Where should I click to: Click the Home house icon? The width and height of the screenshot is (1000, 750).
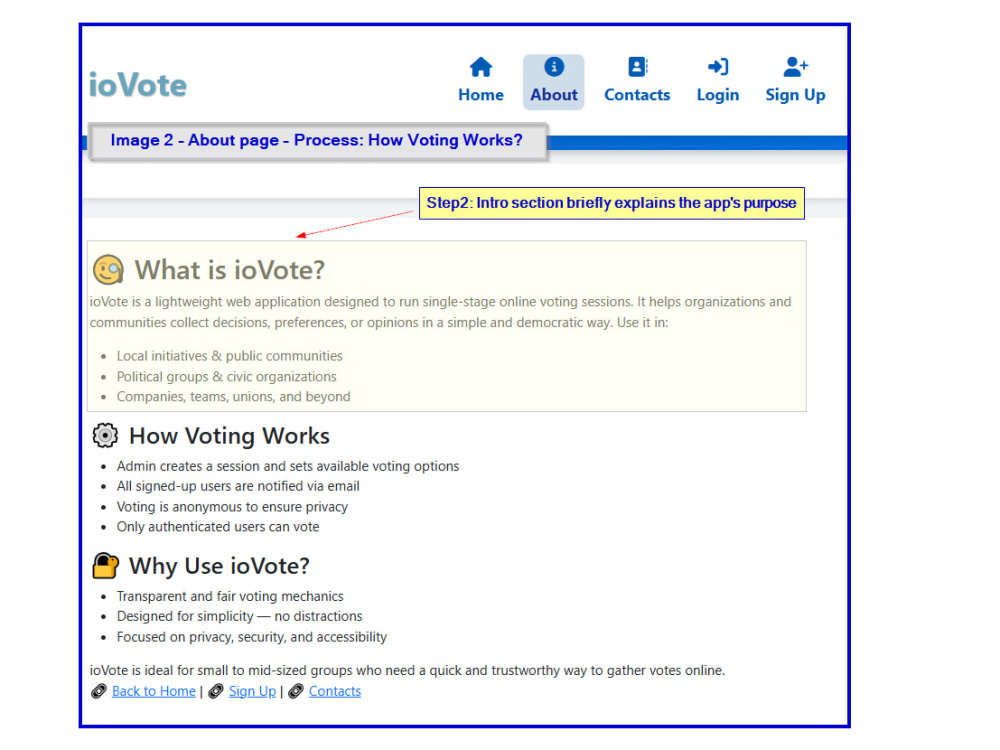(x=481, y=67)
